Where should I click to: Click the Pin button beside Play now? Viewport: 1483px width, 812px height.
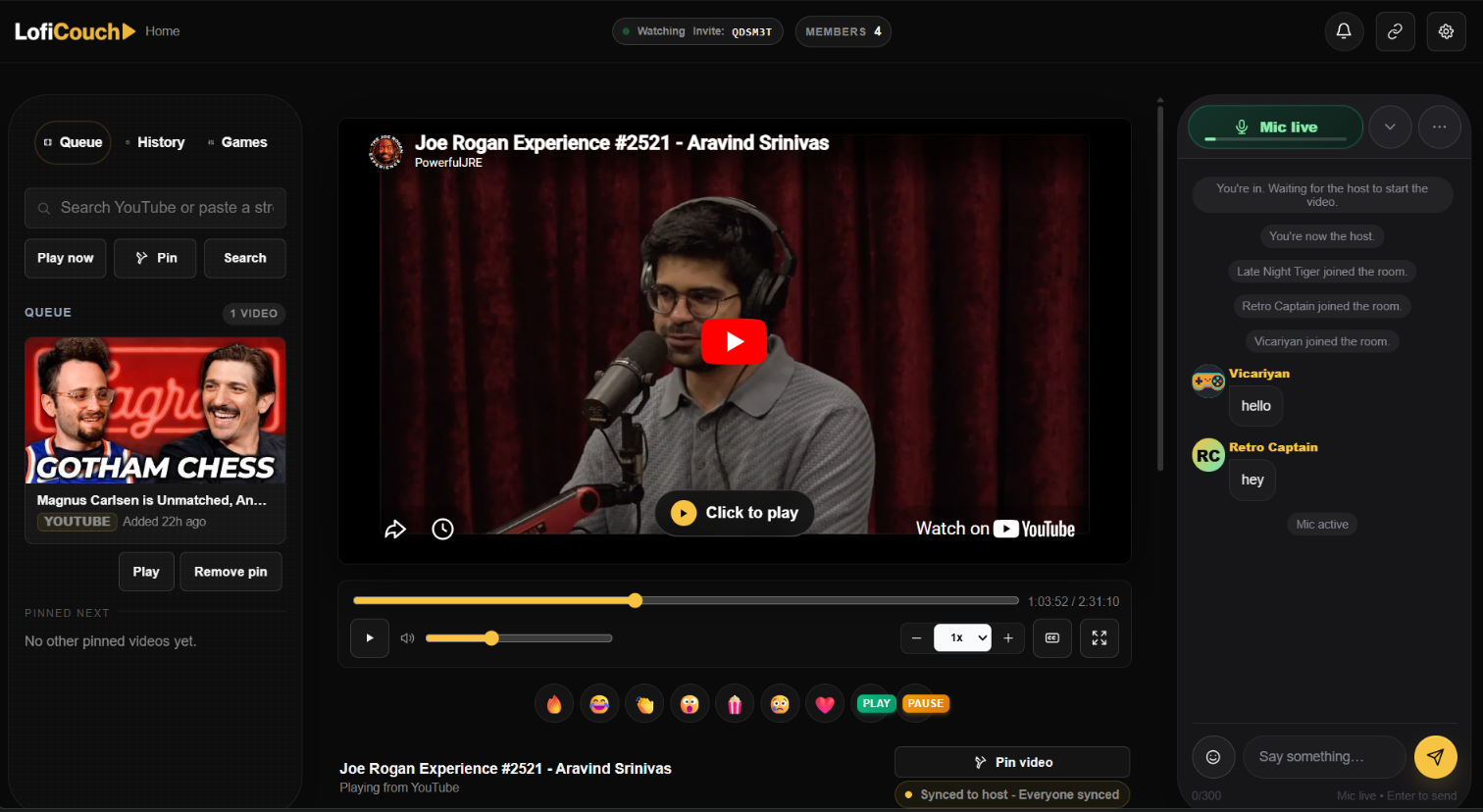pos(155,258)
